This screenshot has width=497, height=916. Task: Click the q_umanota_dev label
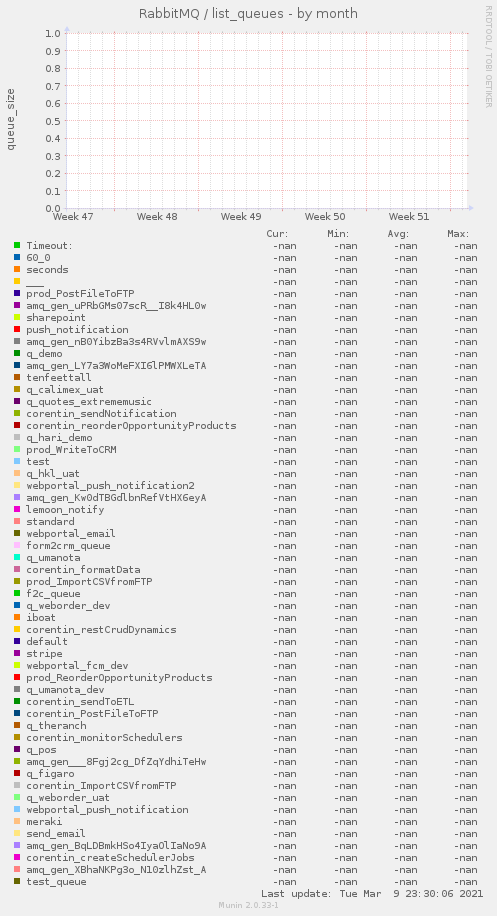(65, 690)
